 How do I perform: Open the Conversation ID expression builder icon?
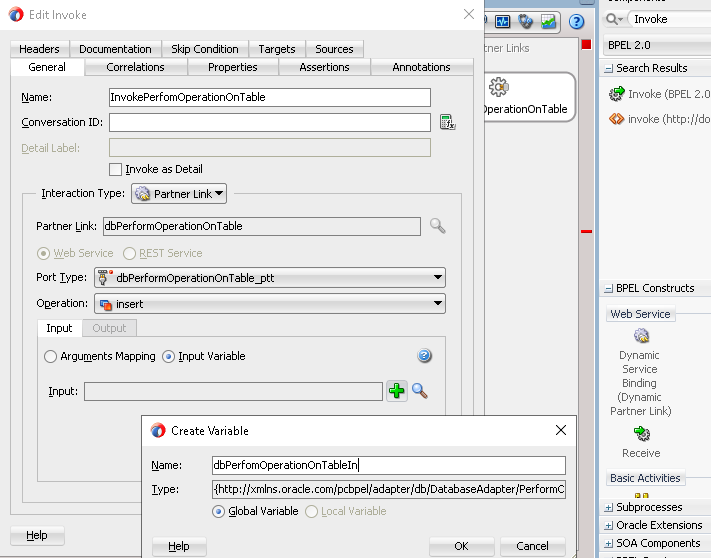point(448,122)
